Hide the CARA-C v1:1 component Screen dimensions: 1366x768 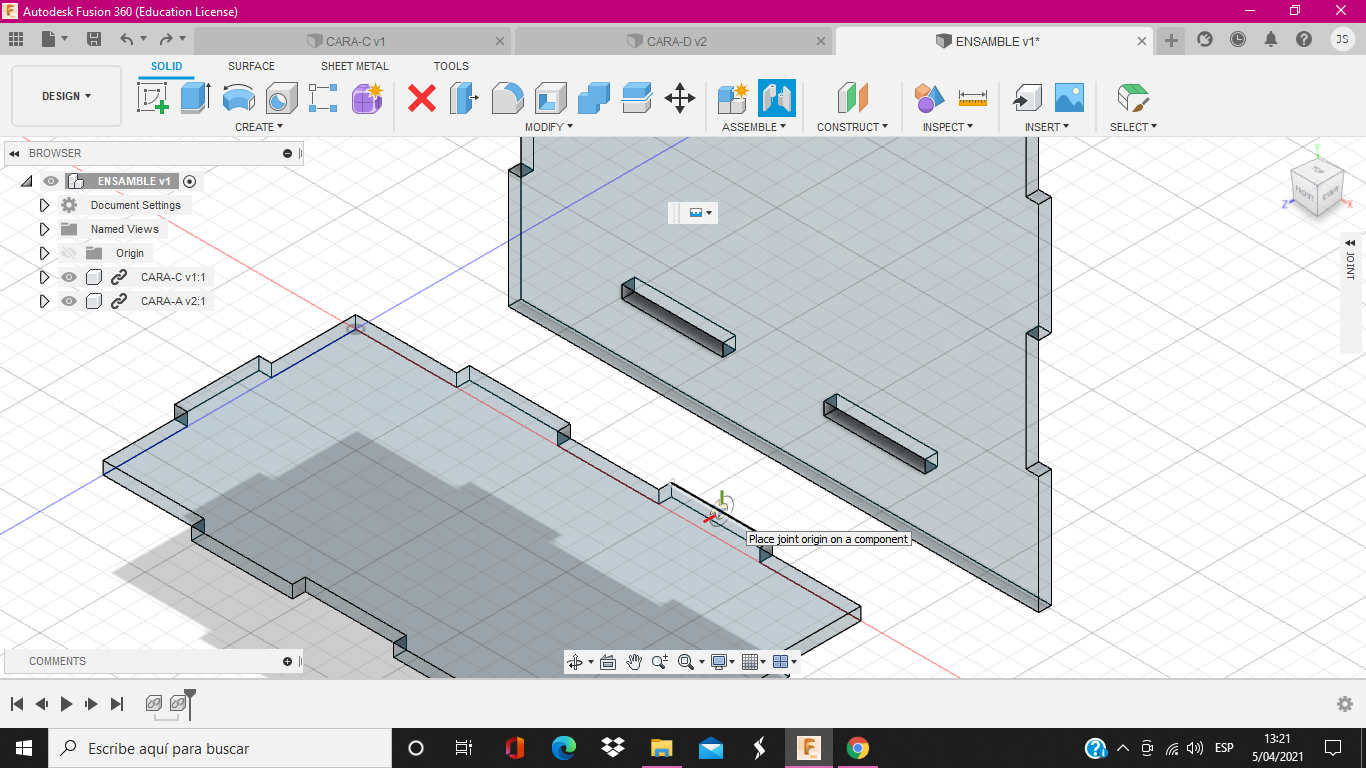coord(69,277)
